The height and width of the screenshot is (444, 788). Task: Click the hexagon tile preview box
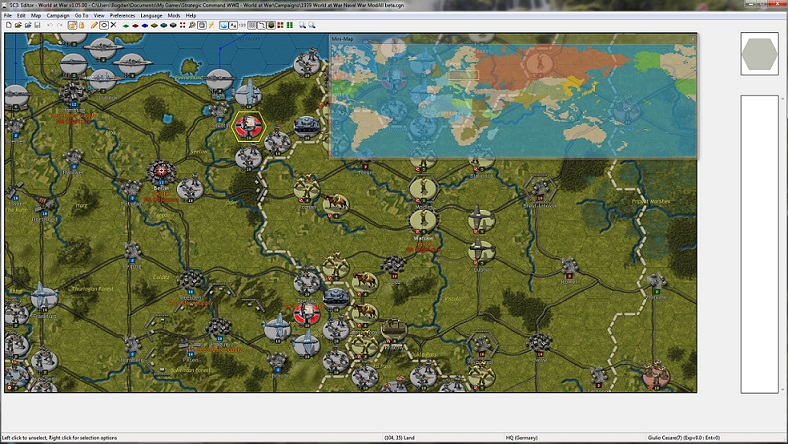click(x=759, y=54)
